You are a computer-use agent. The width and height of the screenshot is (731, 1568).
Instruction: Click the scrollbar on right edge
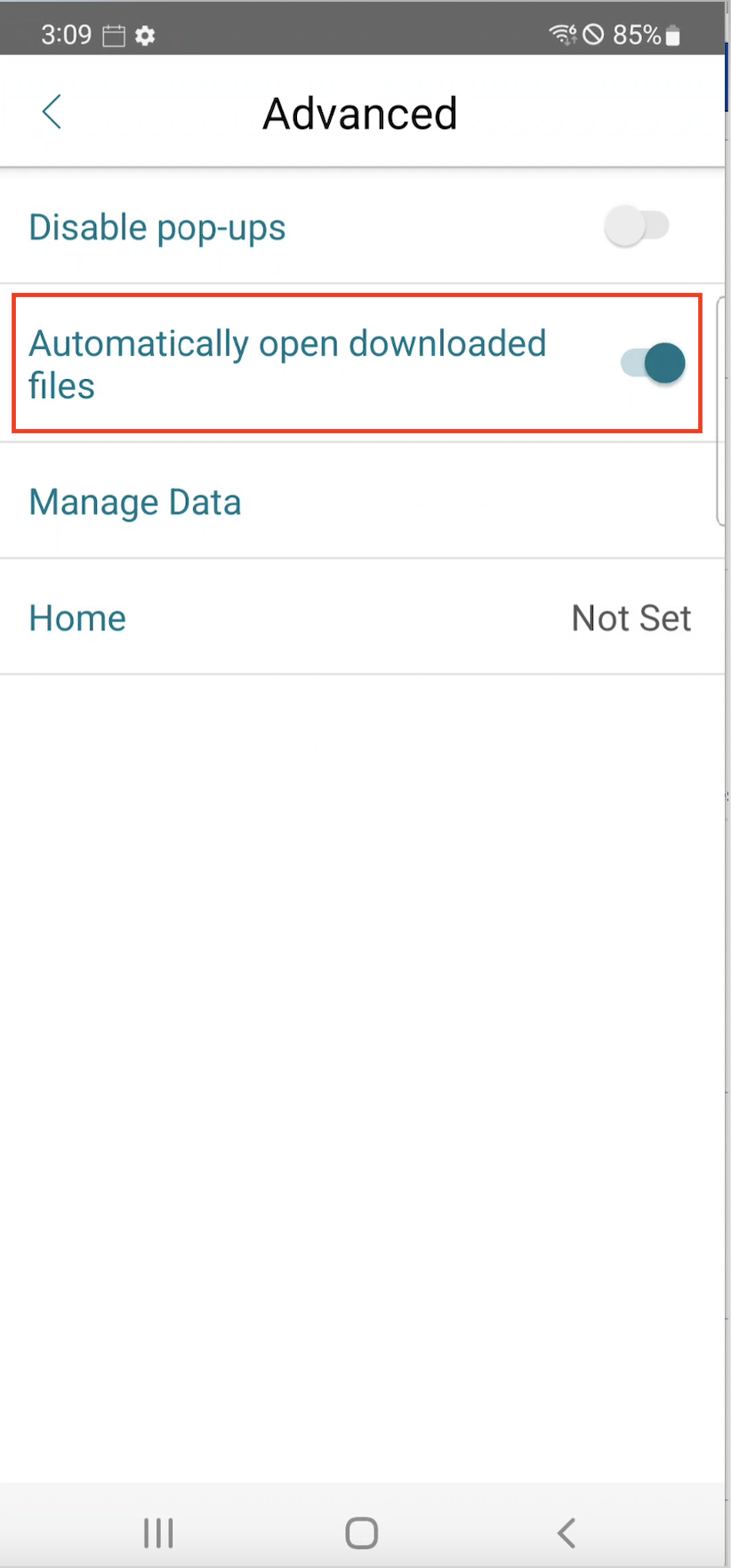tap(720, 411)
